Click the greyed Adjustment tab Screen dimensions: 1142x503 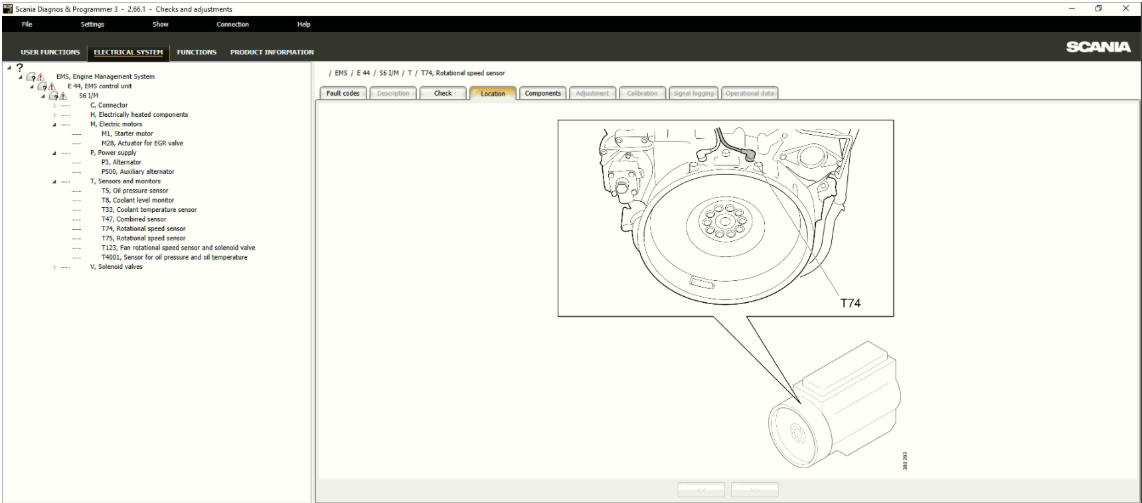(x=592, y=93)
